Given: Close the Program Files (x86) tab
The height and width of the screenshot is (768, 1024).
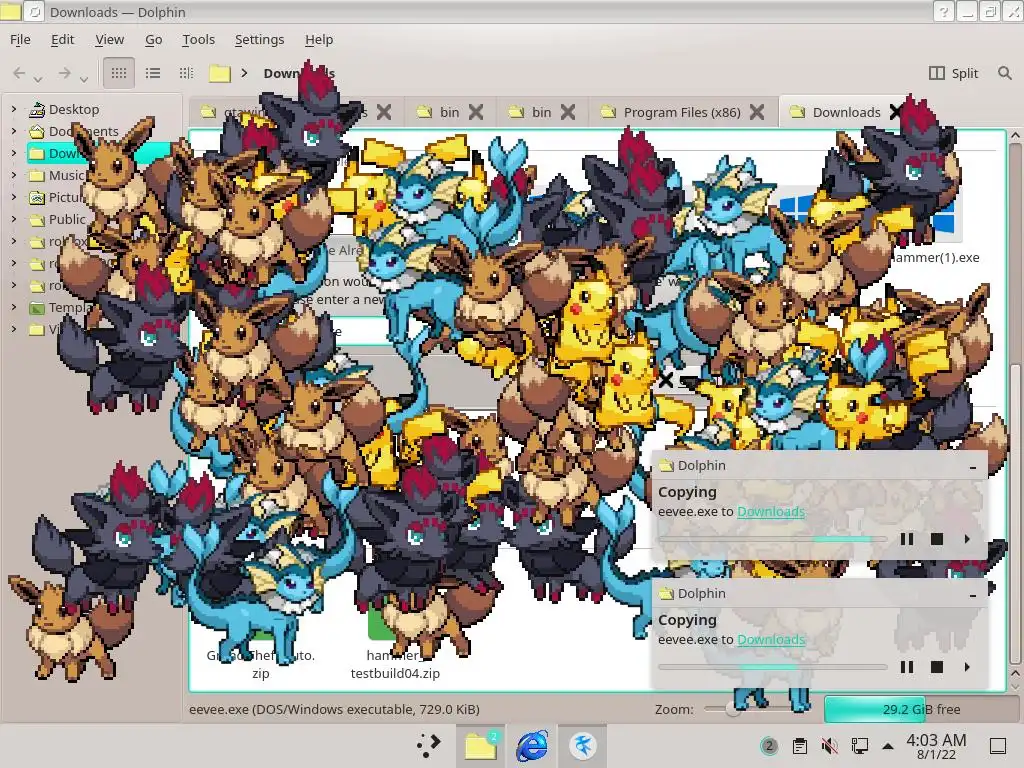Looking at the screenshot, I should click(757, 112).
